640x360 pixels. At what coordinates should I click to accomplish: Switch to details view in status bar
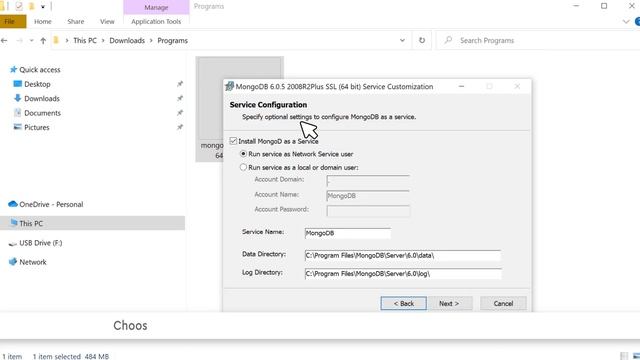click(624, 356)
